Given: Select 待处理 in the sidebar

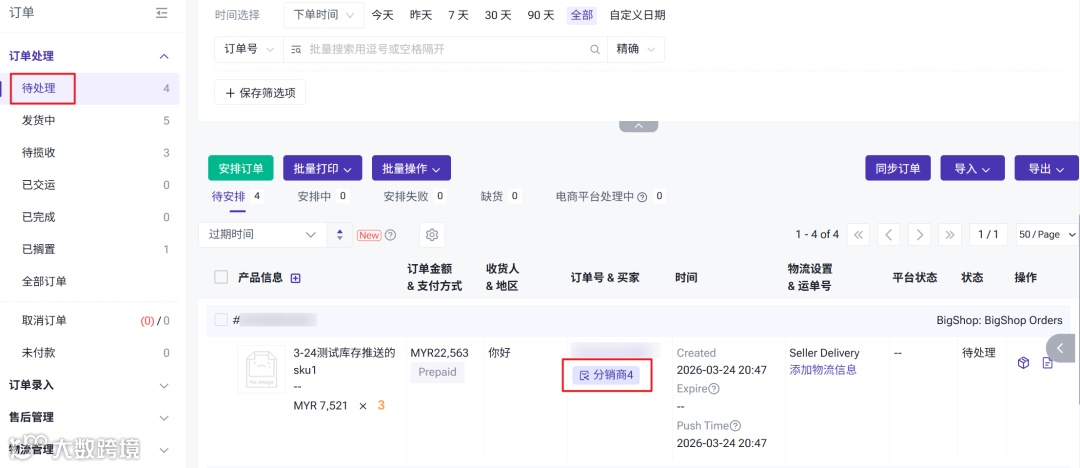Looking at the screenshot, I should [90, 88].
